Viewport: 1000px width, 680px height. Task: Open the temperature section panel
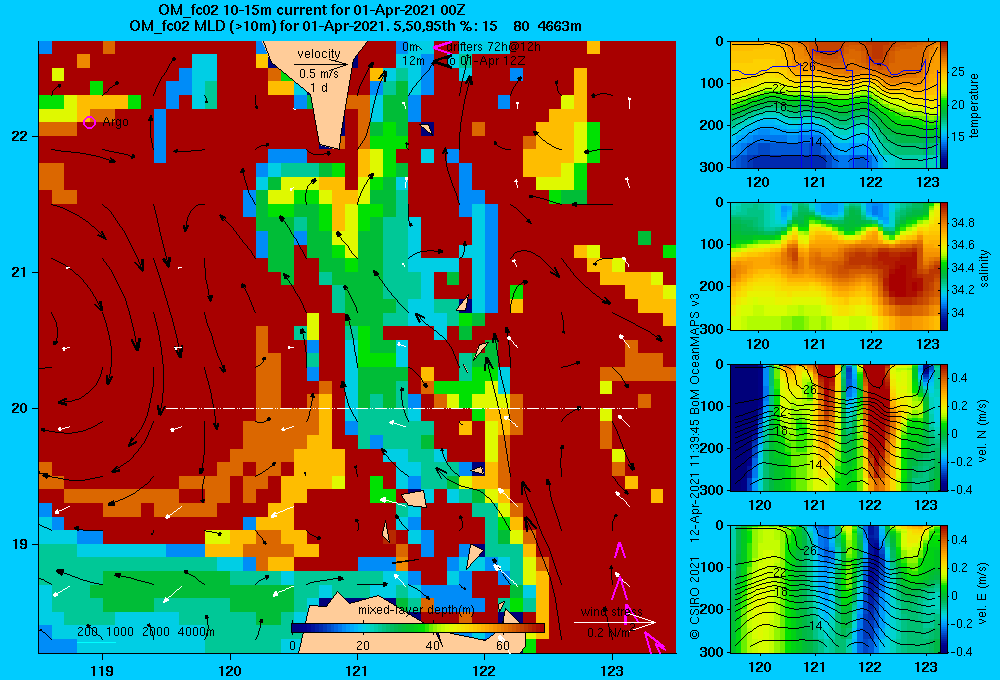click(x=834, y=105)
